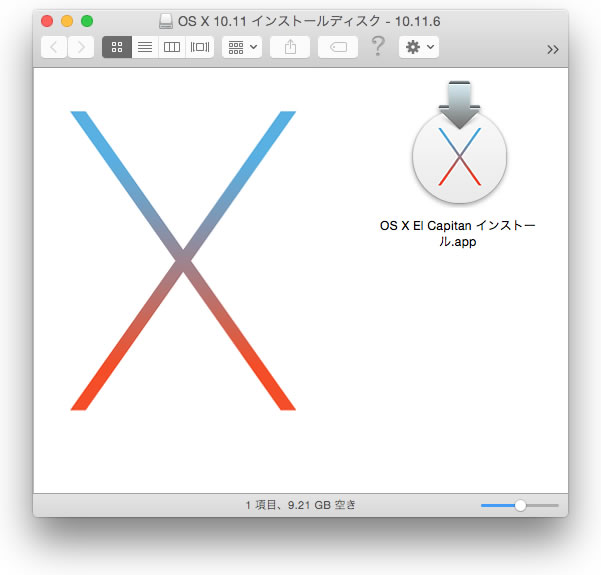Minimize the window with yellow button
Screen dimensions: 601x575
67,21
